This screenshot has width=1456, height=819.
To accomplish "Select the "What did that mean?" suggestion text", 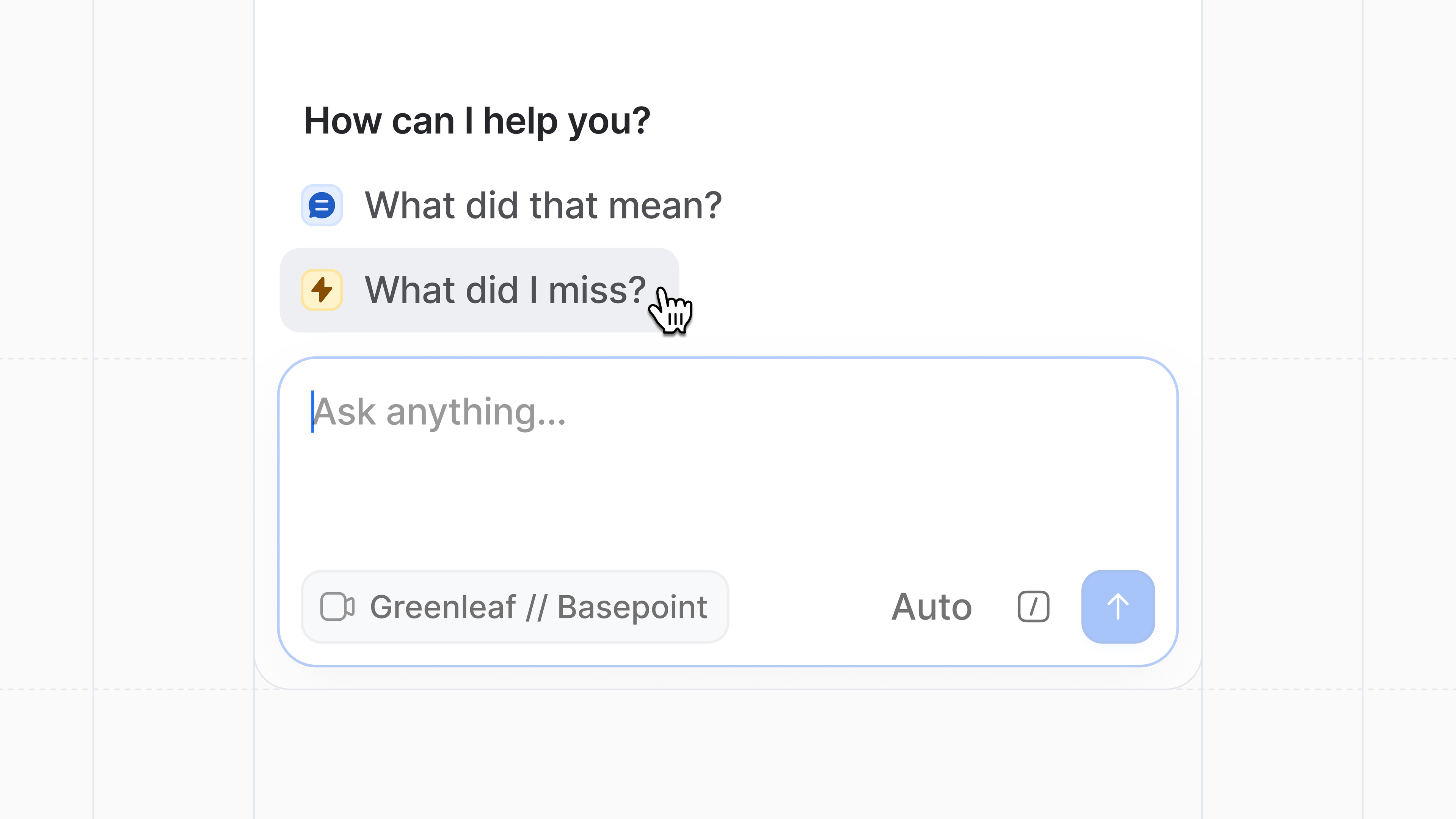I will pos(543,205).
